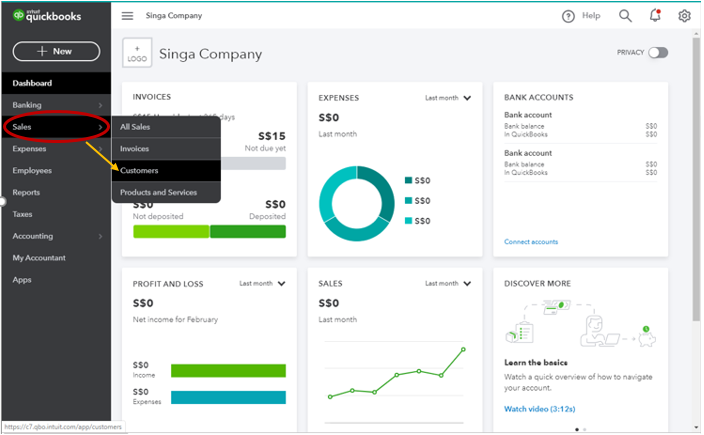
Task: Open the Help question-mark icon
Action: tap(568, 16)
